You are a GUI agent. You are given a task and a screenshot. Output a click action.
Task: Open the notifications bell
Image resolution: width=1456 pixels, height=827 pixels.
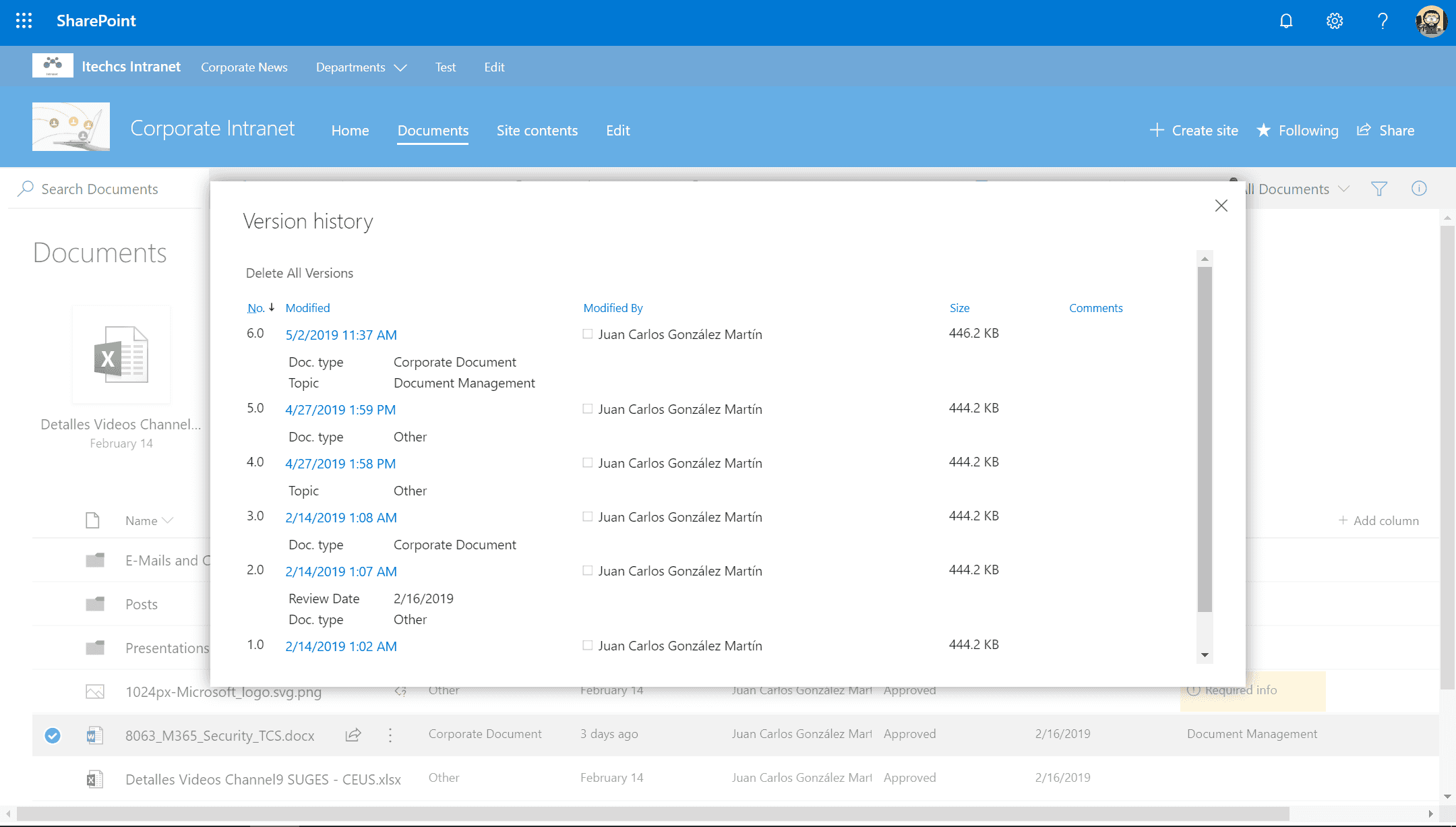point(1286,21)
